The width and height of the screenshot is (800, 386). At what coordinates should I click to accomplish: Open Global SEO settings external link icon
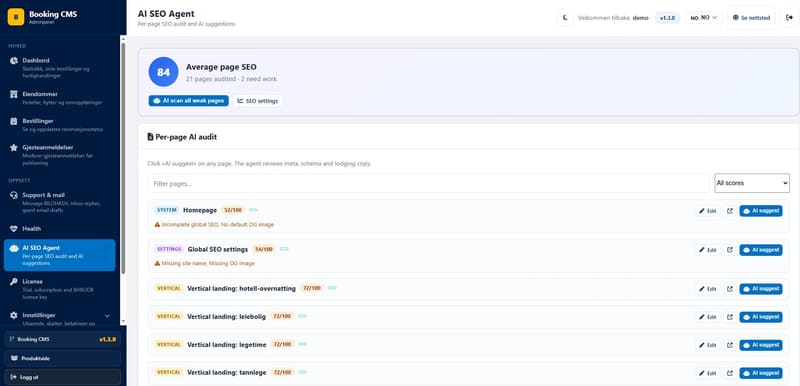pyautogui.click(x=730, y=250)
